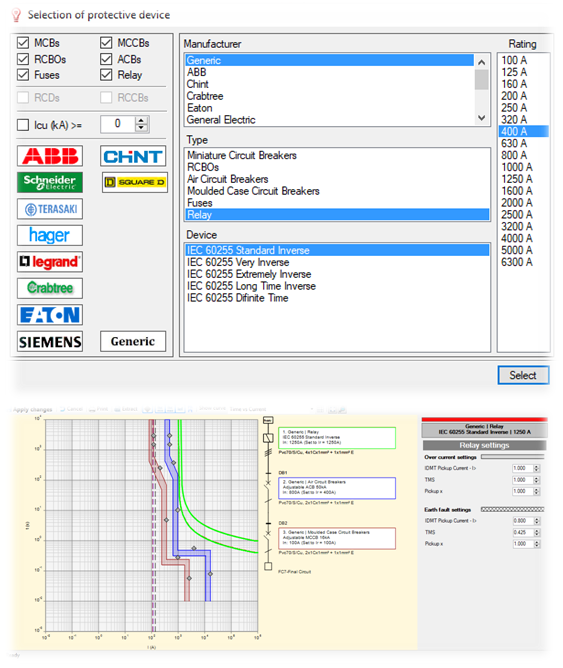Select Crabtree in Manufacturer list
563x668 pixels.
coord(330,96)
